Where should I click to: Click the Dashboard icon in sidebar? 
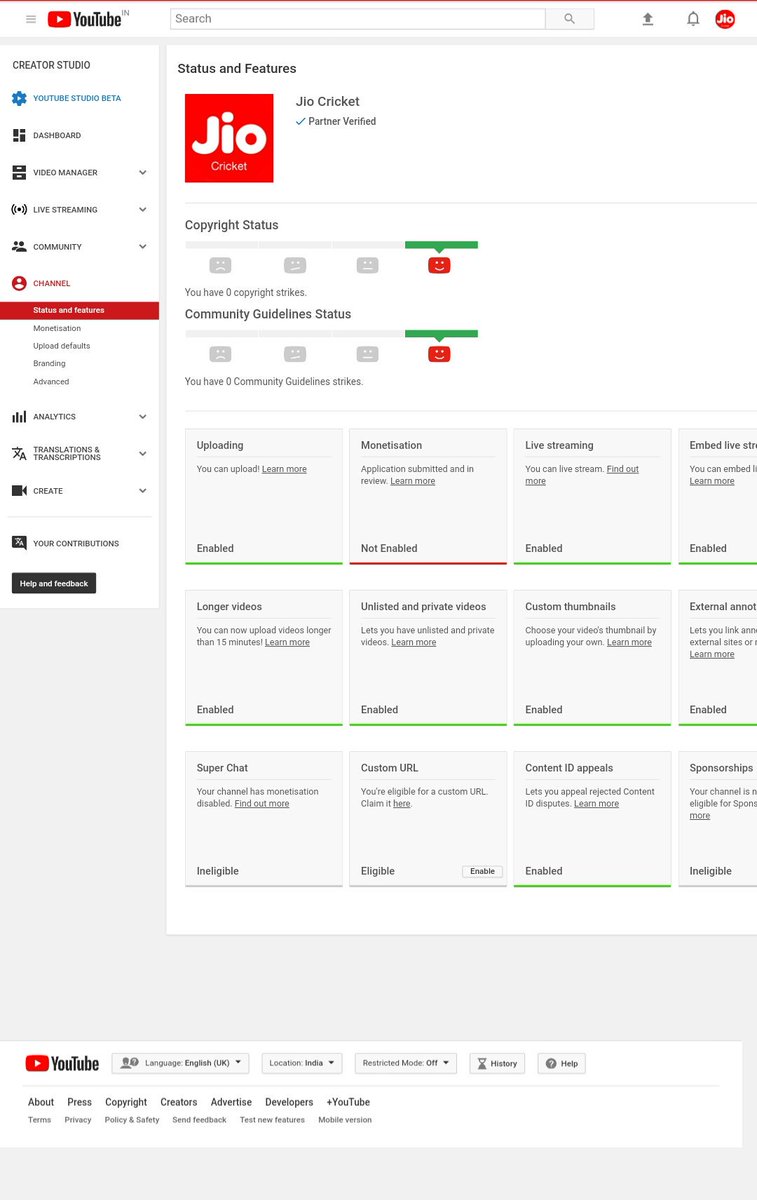[19, 135]
